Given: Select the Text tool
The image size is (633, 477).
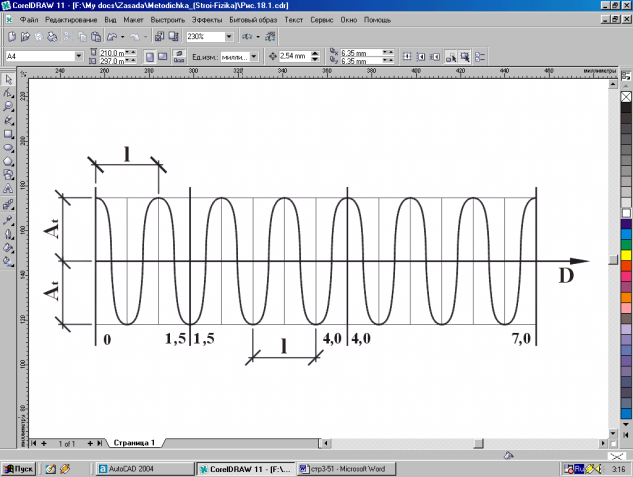Looking at the screenshot, I should [8, 187].
